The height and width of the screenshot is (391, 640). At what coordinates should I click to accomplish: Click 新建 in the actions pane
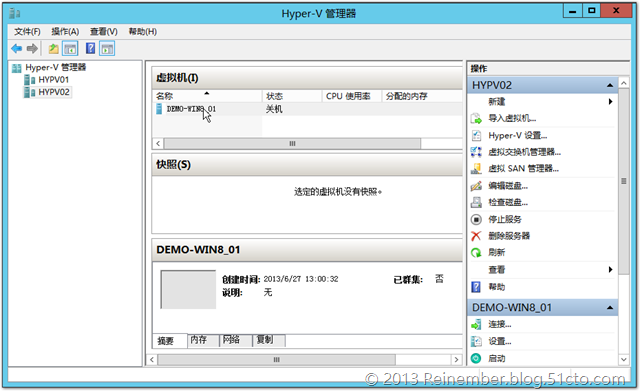497,102
